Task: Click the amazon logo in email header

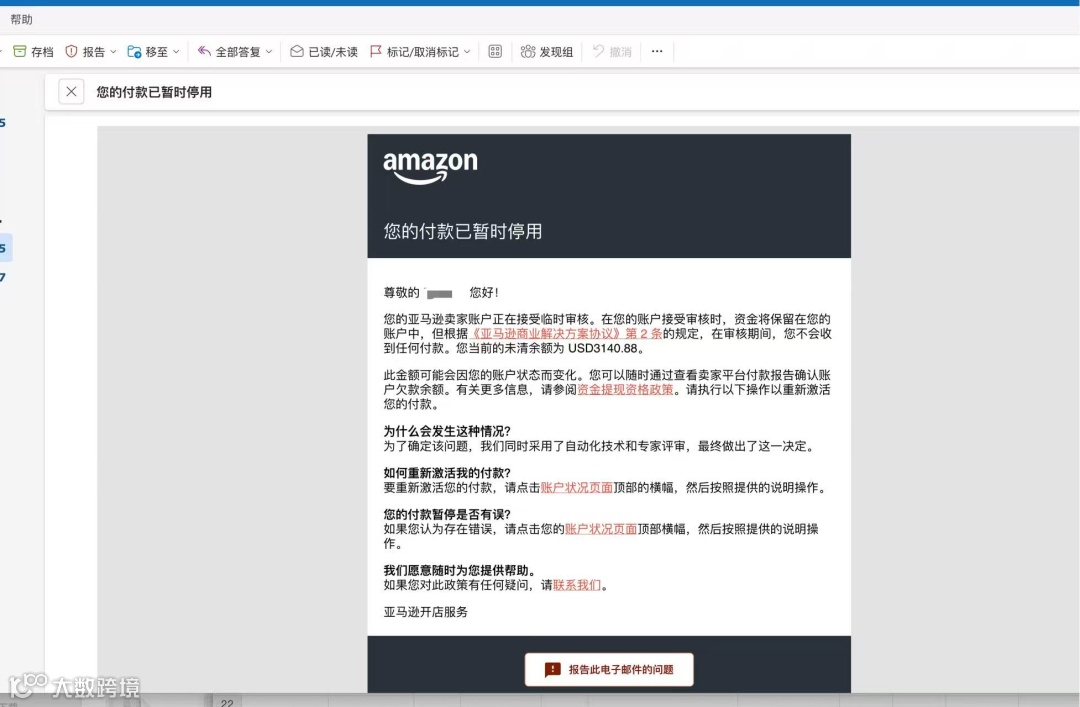Action: 430,168
